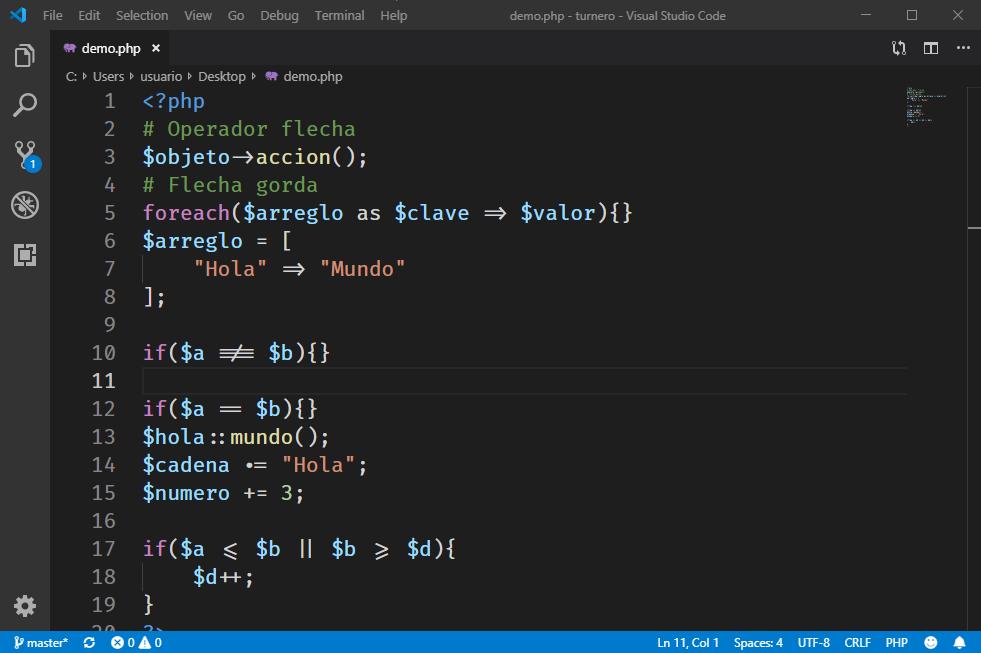The width and height of the screenshot is (981, 653).
Task: Click the 'foreach' keyword on line 5
Action: (x=186, y=213)
